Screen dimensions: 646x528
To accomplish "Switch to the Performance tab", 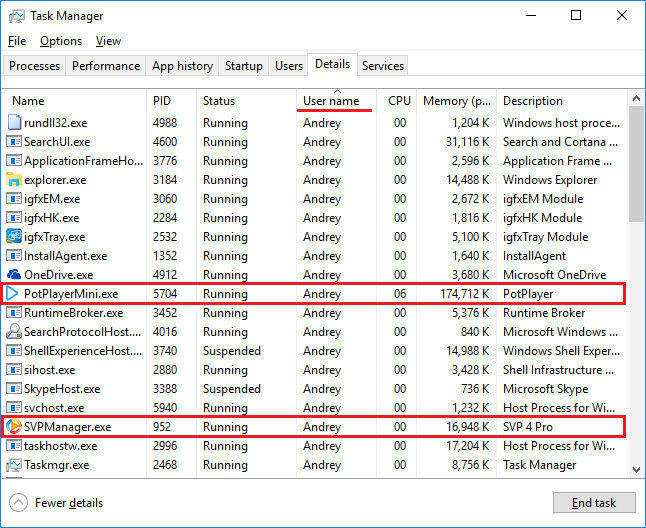I will 106,66.
